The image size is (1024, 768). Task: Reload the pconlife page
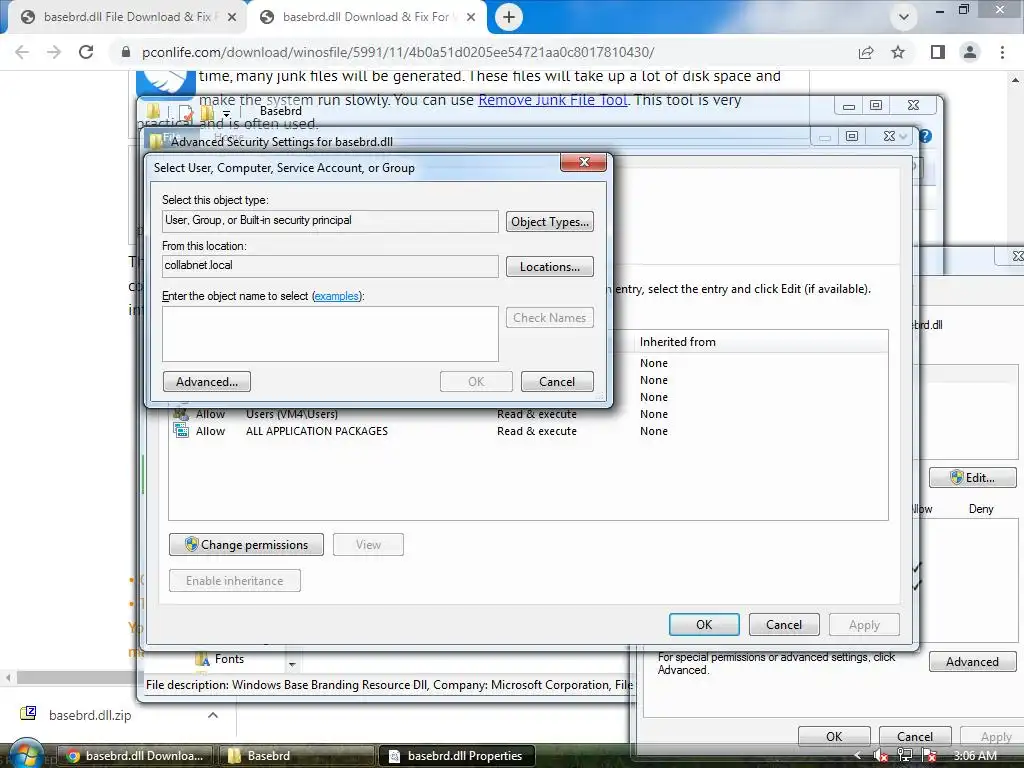[x=86, y=52]
